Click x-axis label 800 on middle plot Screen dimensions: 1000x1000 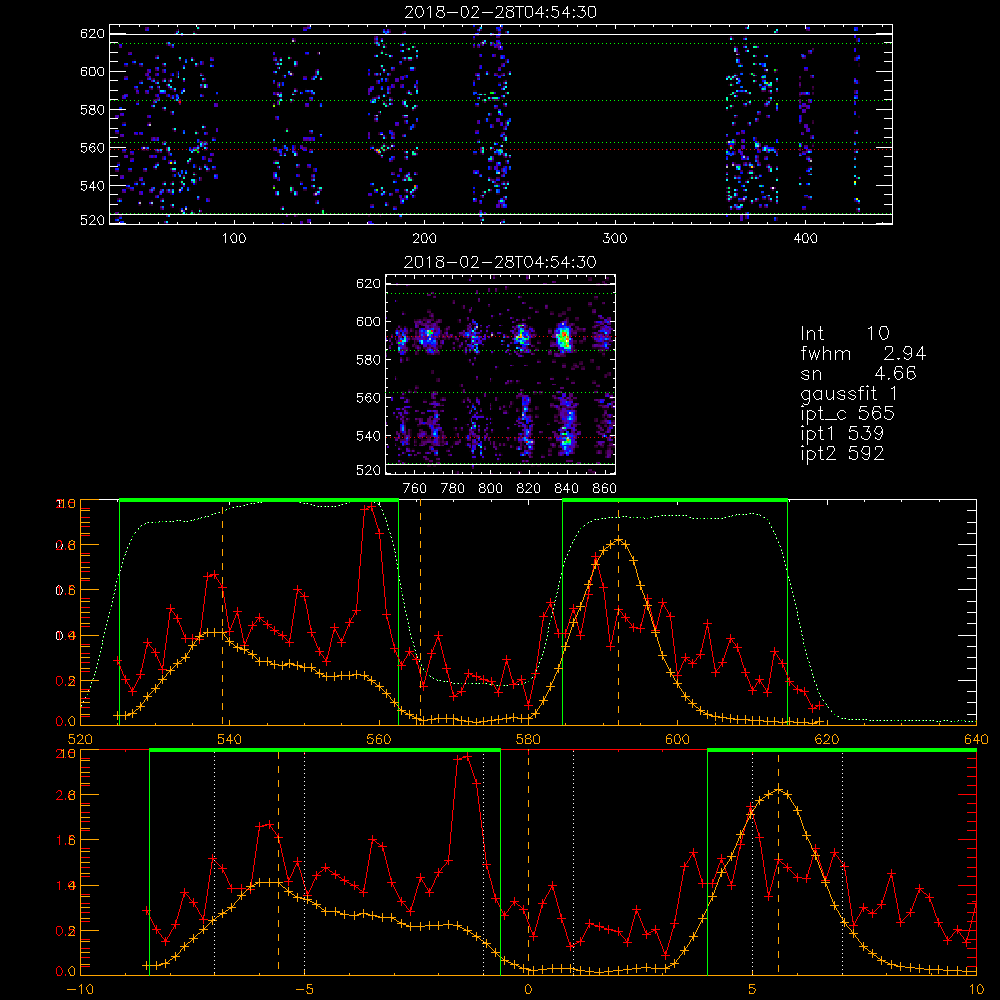[490, 489]
